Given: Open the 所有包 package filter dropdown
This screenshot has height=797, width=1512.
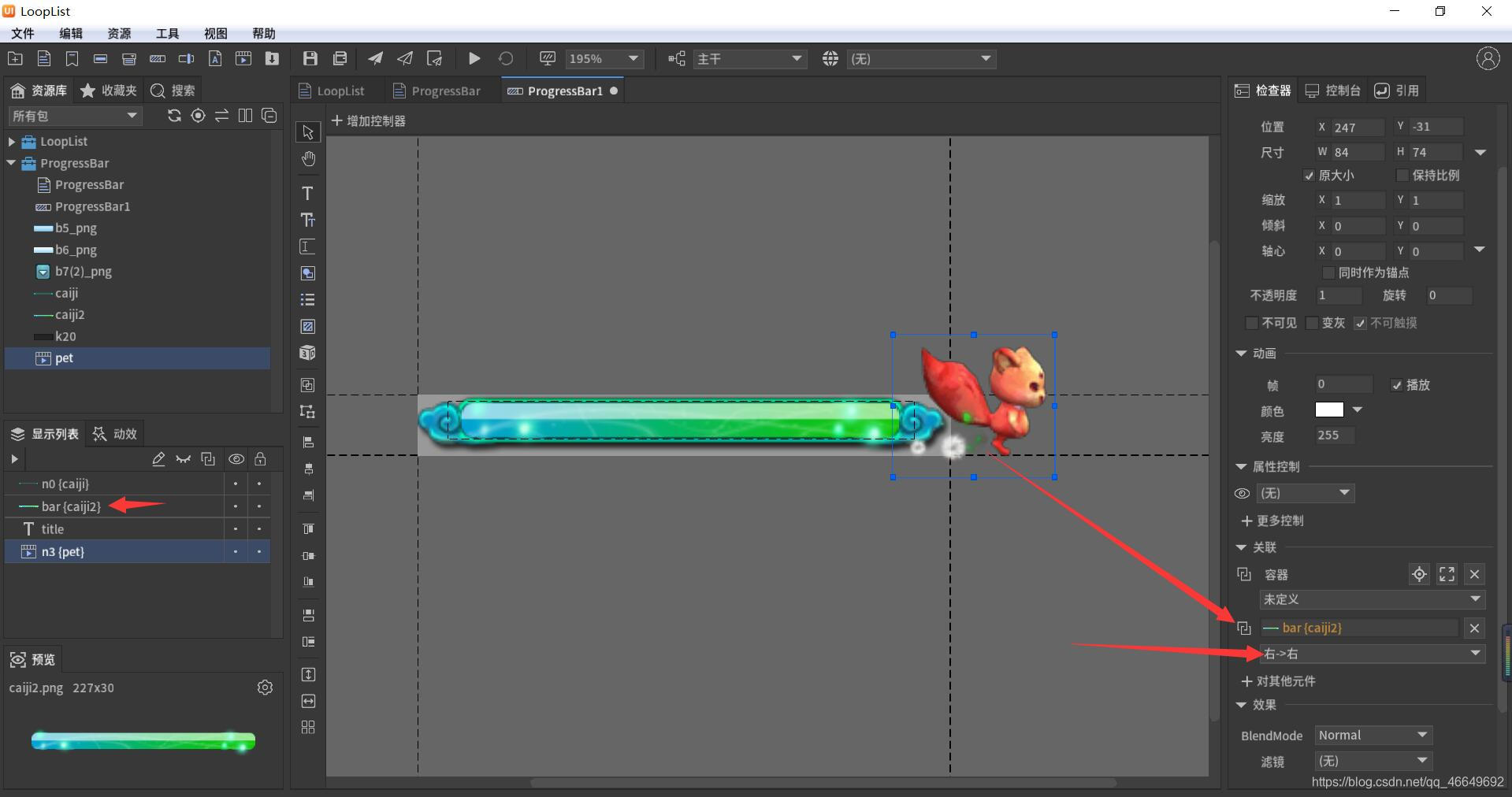Looking at the screenshot, I should 75,116.
